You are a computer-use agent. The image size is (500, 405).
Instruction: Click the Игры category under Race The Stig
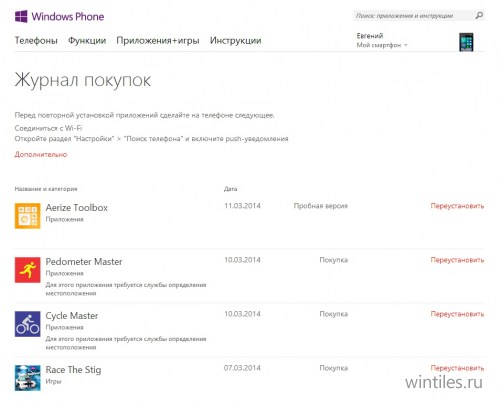click(53, 381)
